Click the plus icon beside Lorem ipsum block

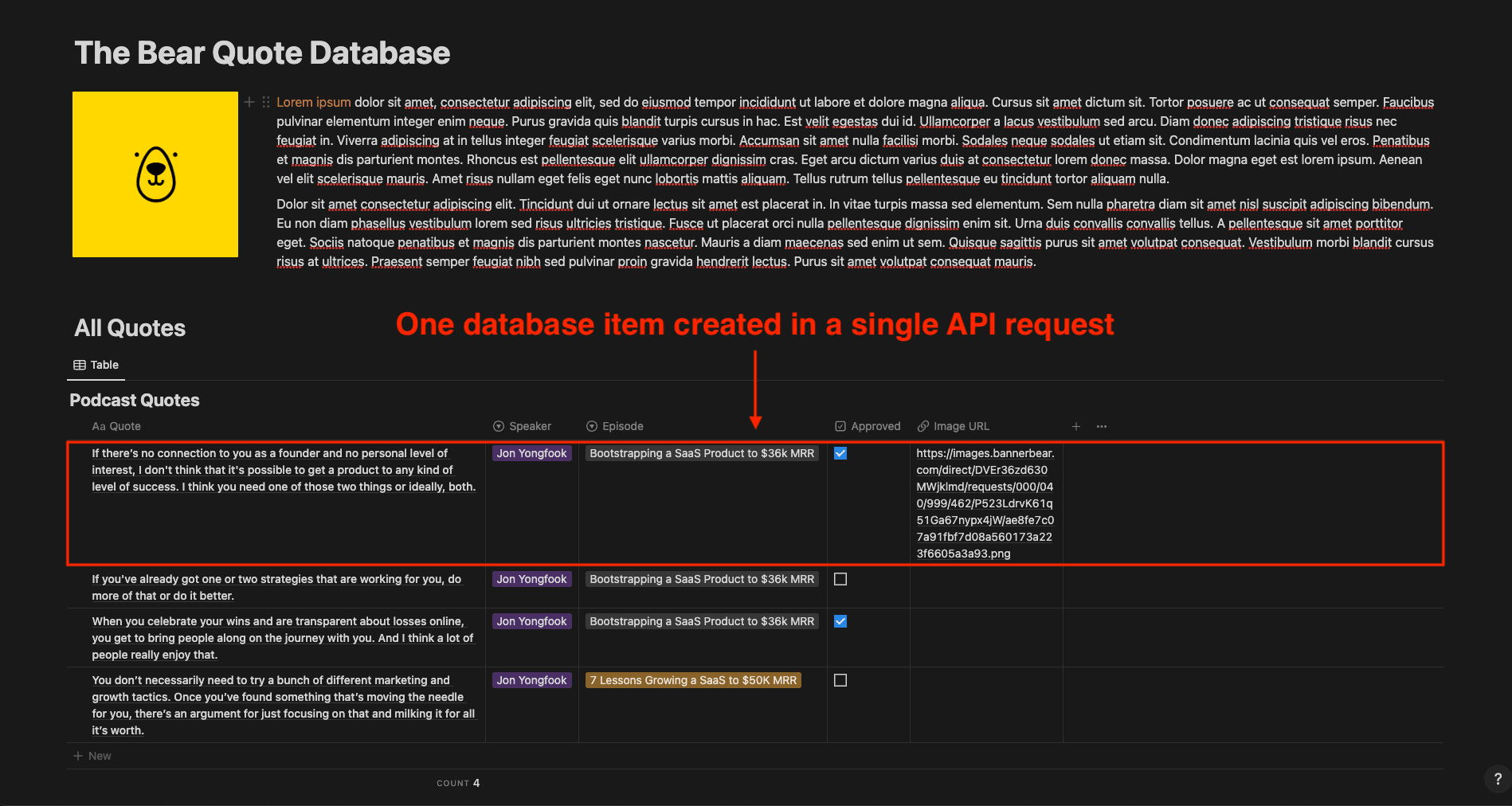(249, 102)
